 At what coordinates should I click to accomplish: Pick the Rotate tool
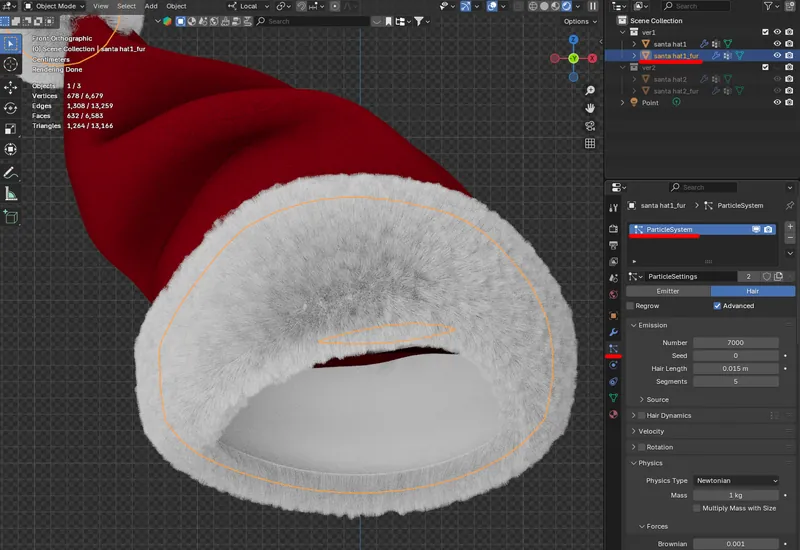click(x=11, y=108)
